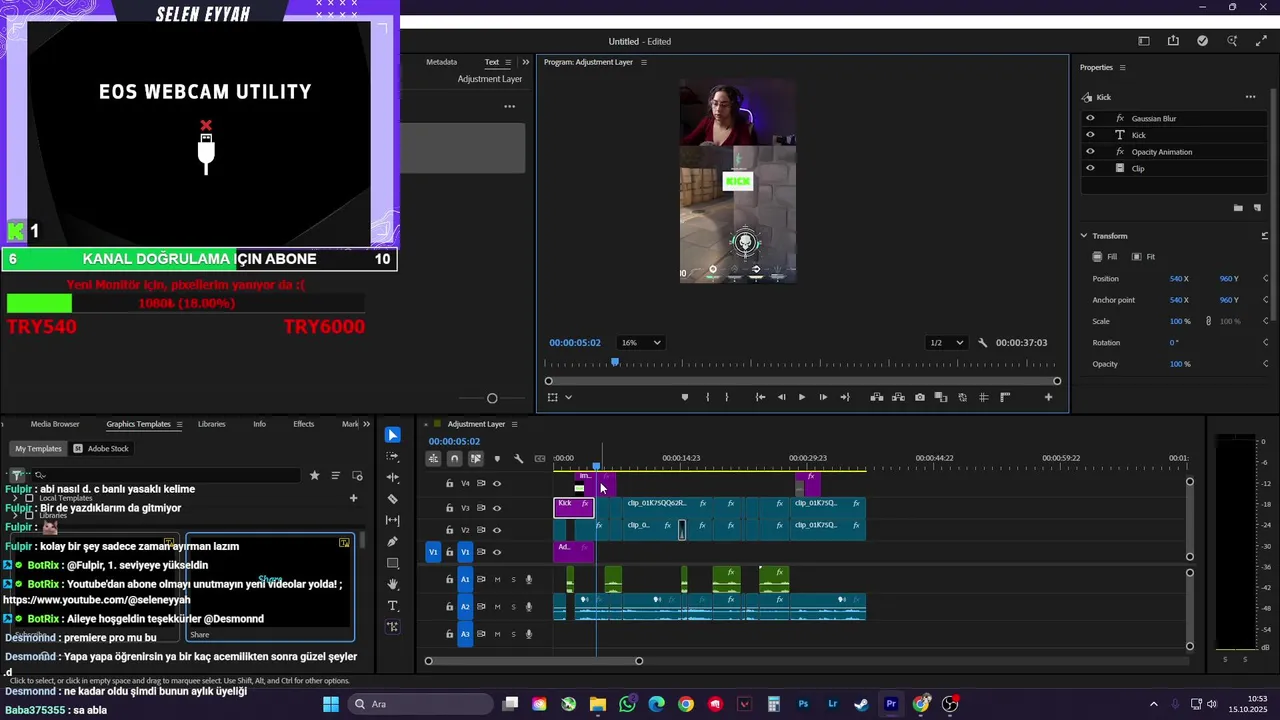Open the 1/2 playback resolution dropdown

point(946,343)
